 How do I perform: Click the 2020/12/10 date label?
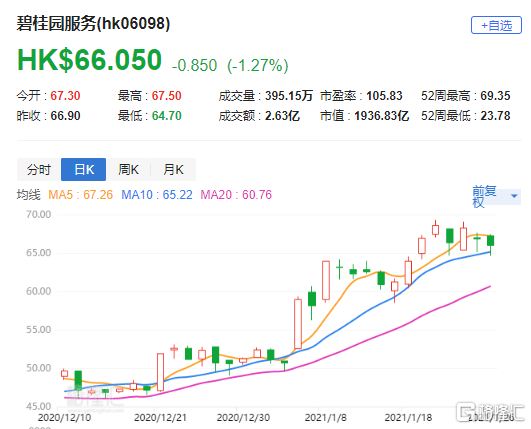click(64, 417)
